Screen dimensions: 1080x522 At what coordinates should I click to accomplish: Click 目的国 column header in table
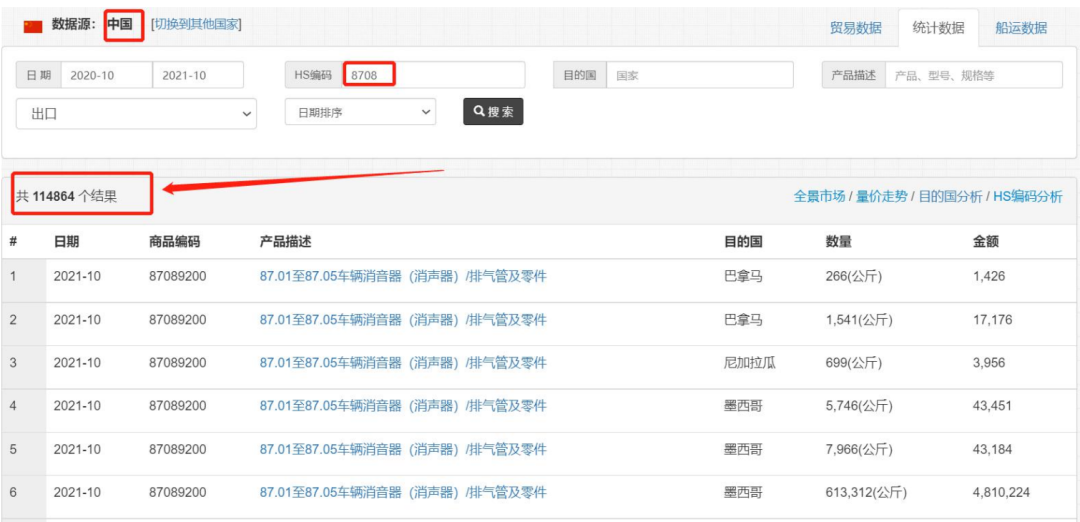742,242
